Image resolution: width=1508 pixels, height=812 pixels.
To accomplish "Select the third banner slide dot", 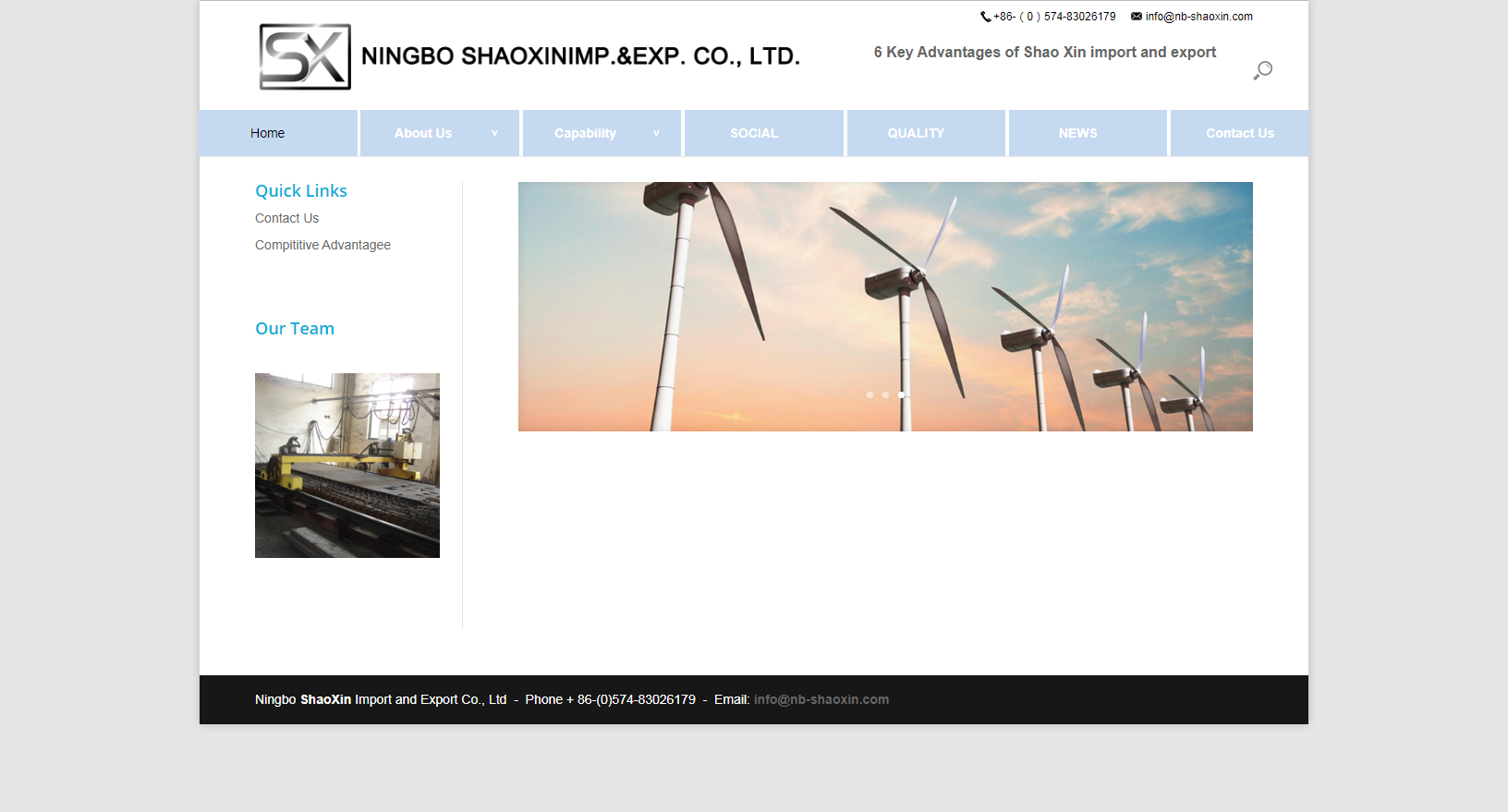I will point(901,395).
